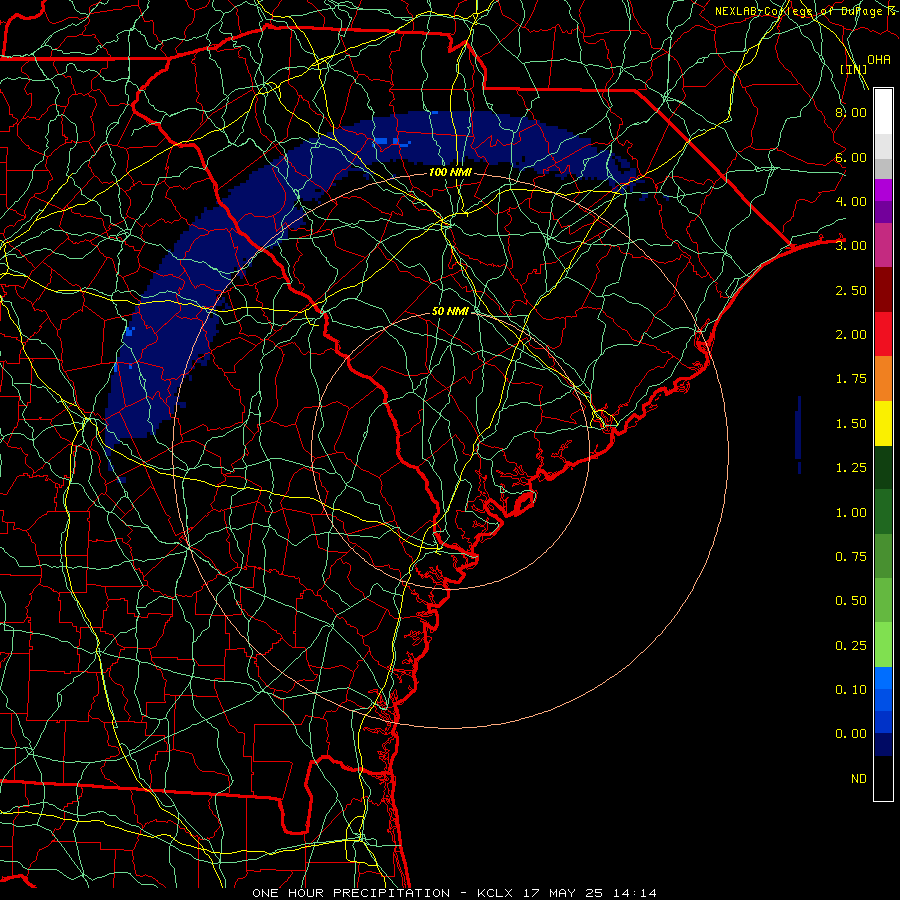Click the 100 NMI range ring label
The width and height of the screenshot is (900, 900).
[x=450, y=172]
